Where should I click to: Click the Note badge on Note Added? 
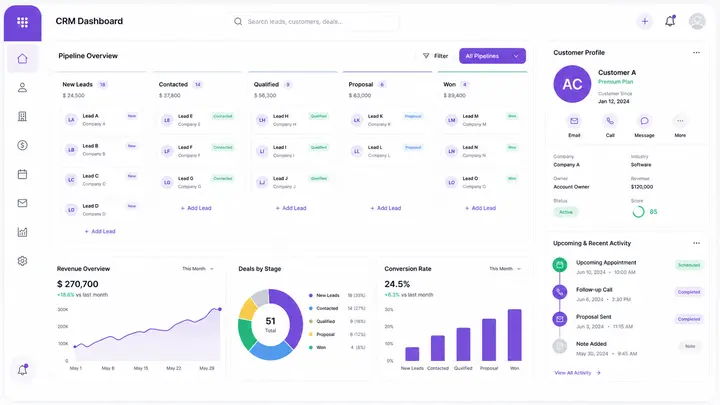[690, 346]
